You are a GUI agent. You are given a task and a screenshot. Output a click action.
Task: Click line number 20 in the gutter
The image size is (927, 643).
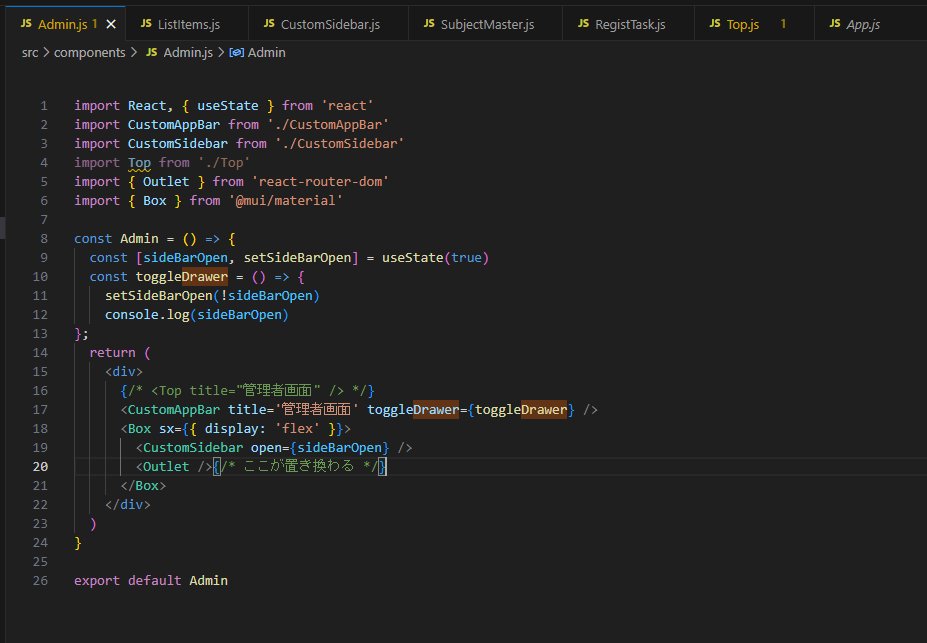tap(40, 466)
